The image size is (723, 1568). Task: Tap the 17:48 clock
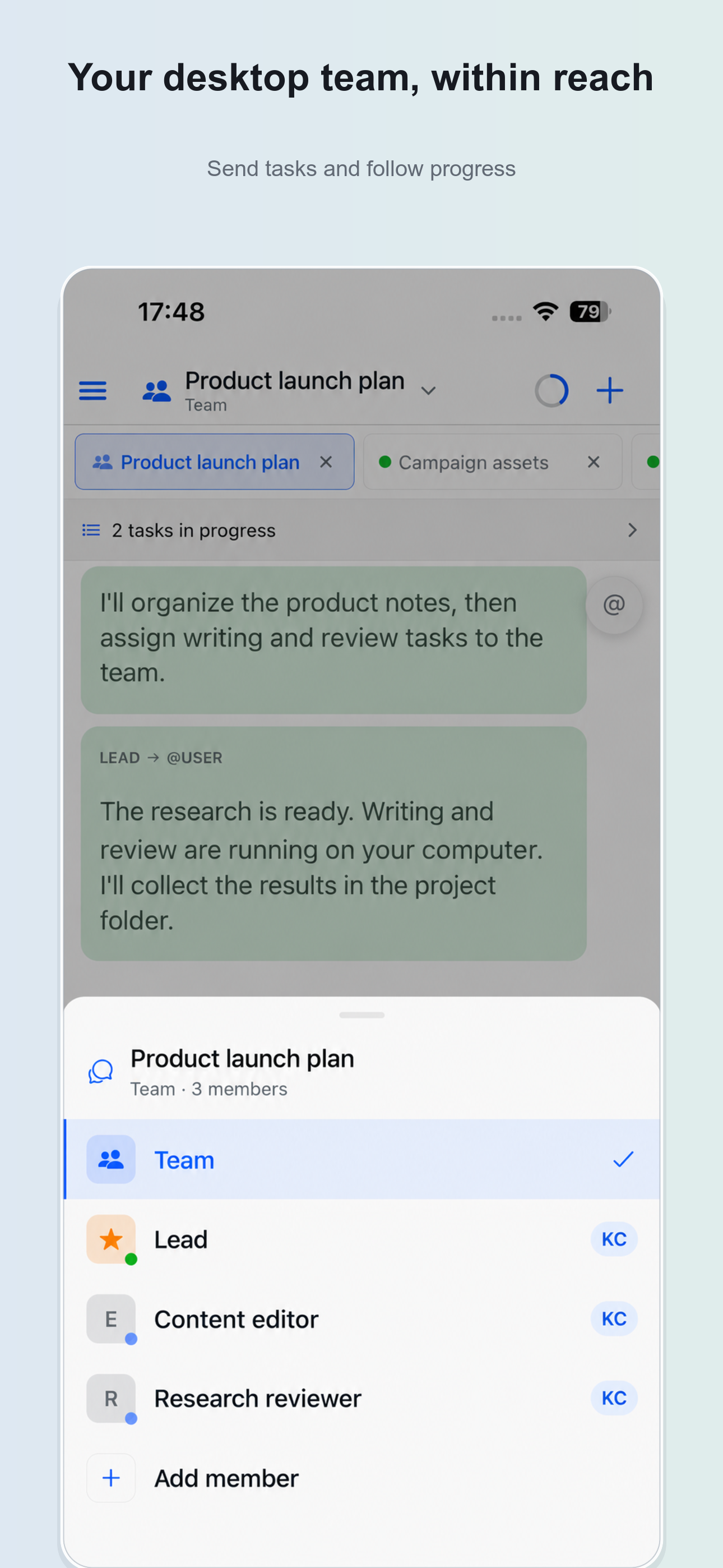tap(171, 312)
